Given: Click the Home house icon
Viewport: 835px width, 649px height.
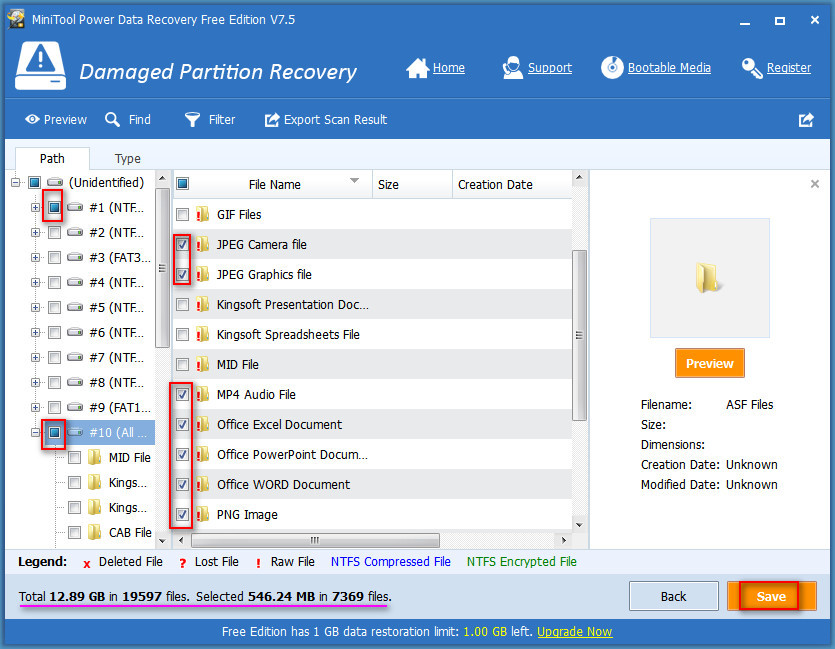Looking at the screenshot, I should tap(418, 68).
